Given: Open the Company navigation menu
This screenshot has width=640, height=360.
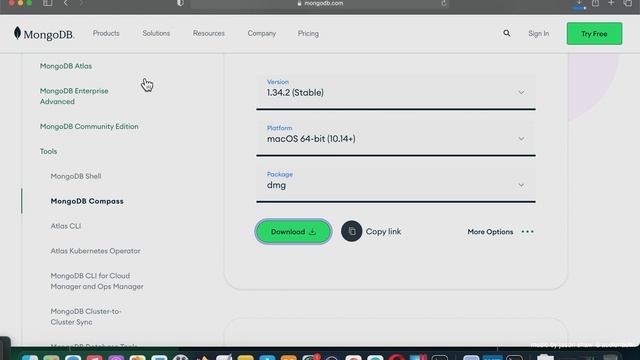Looking at the screenshot, I should click(x=262, y=33).
